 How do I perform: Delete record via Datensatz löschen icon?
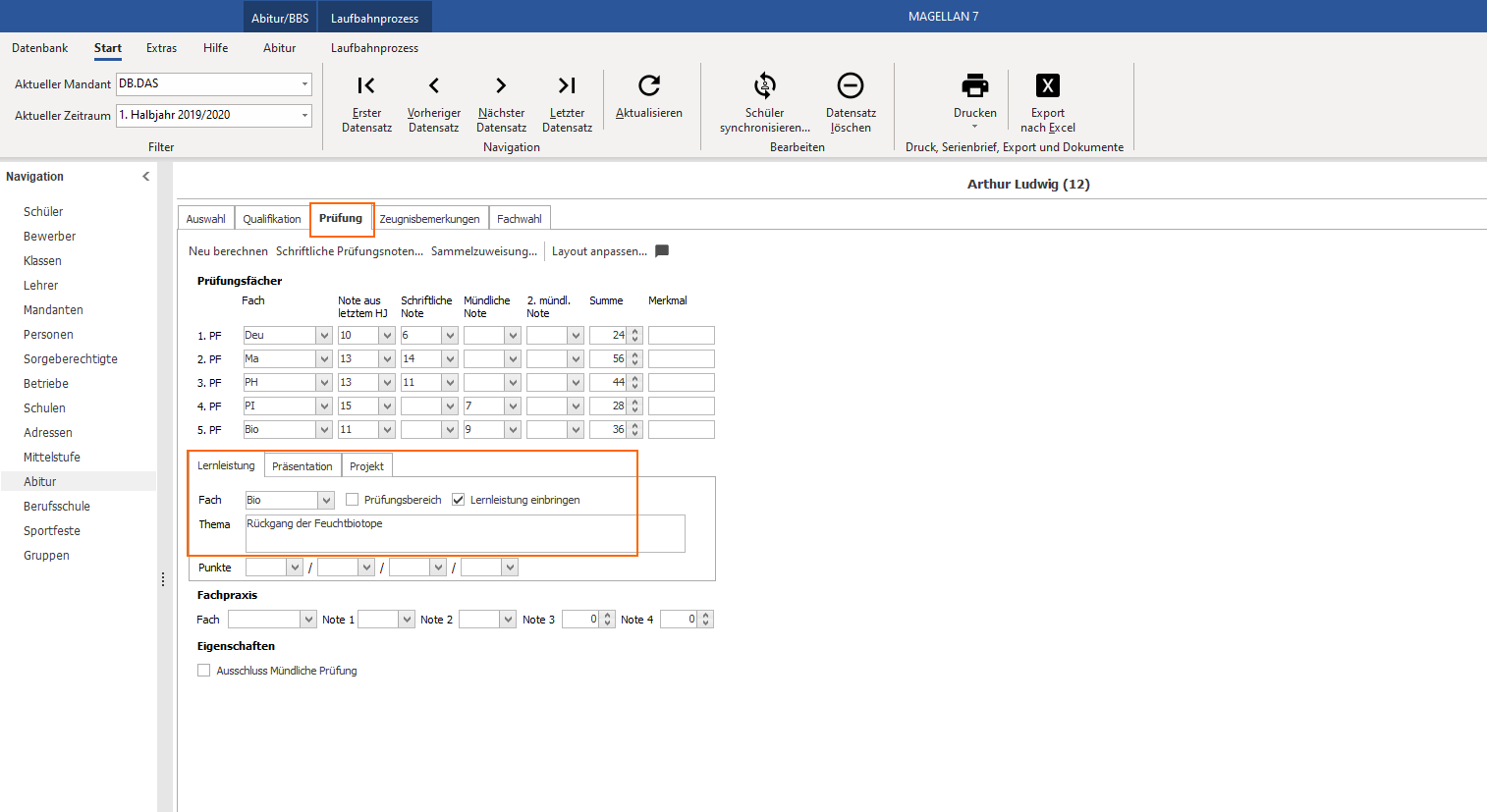click(x=851, y=85)
